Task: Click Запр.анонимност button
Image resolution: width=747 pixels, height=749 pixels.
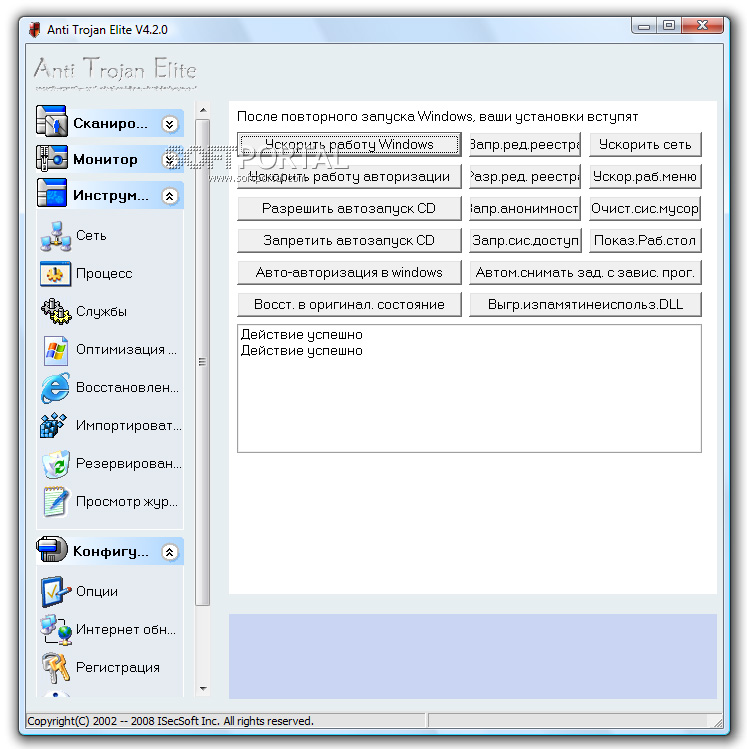Action: (x=525, y=209)
